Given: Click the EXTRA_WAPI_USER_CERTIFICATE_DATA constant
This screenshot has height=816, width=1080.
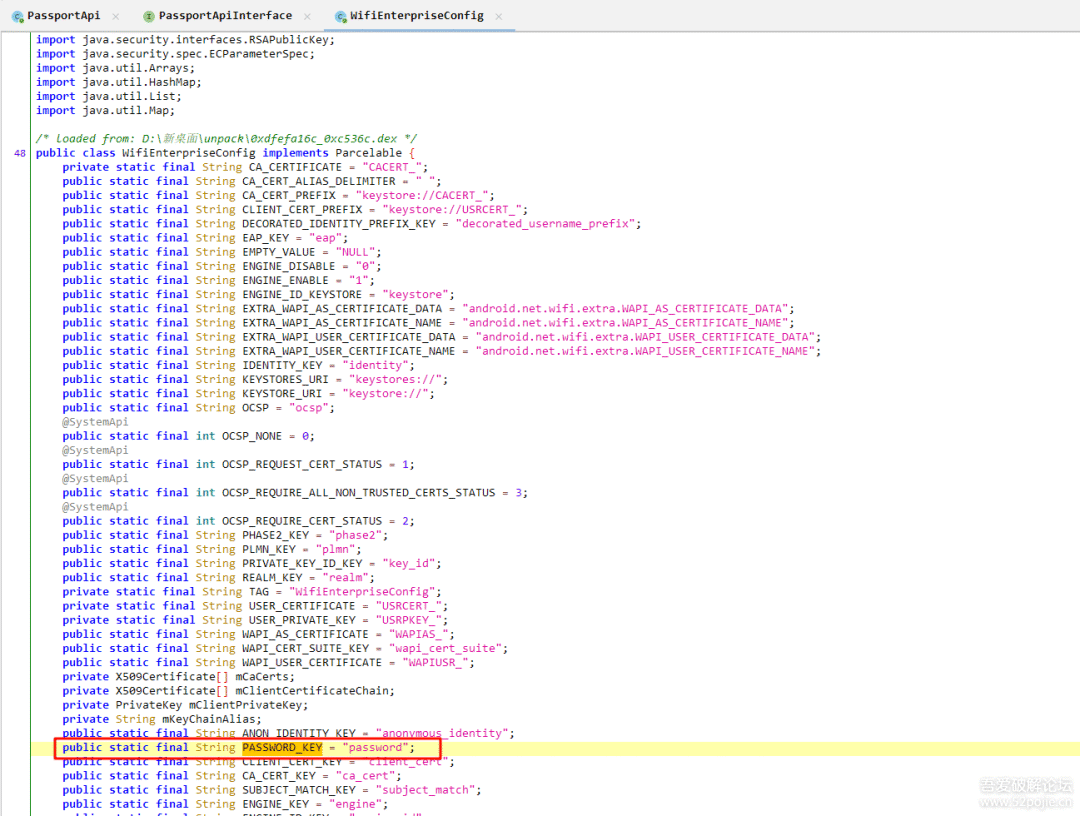Looking at the screenshot, I should (x=349, y=337).
